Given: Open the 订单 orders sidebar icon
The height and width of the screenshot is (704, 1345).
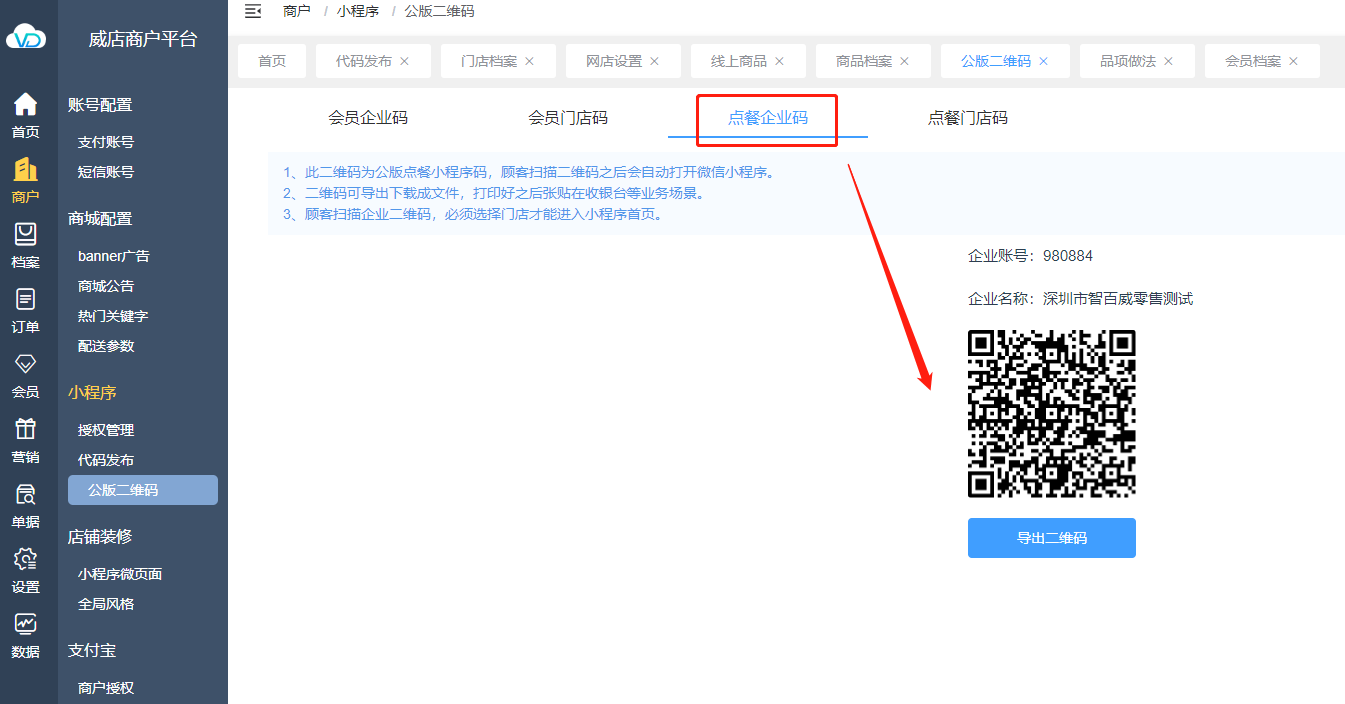Looking at the screenshot, I should tap(25, 300).
